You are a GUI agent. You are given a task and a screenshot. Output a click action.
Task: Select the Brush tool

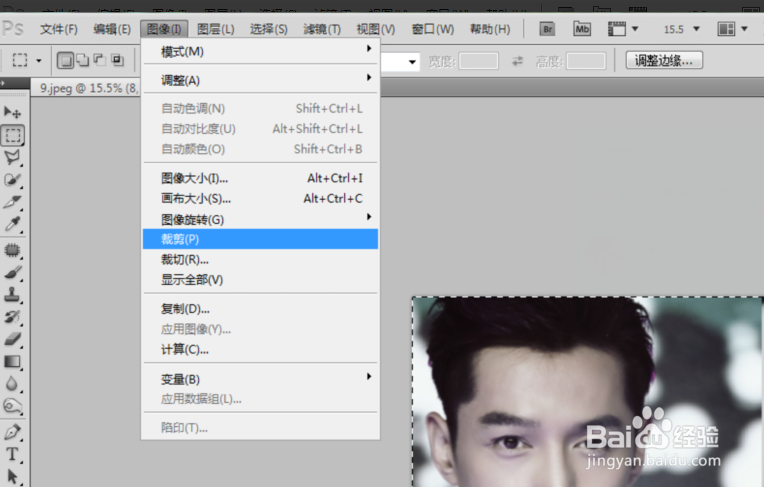[12, 273]
